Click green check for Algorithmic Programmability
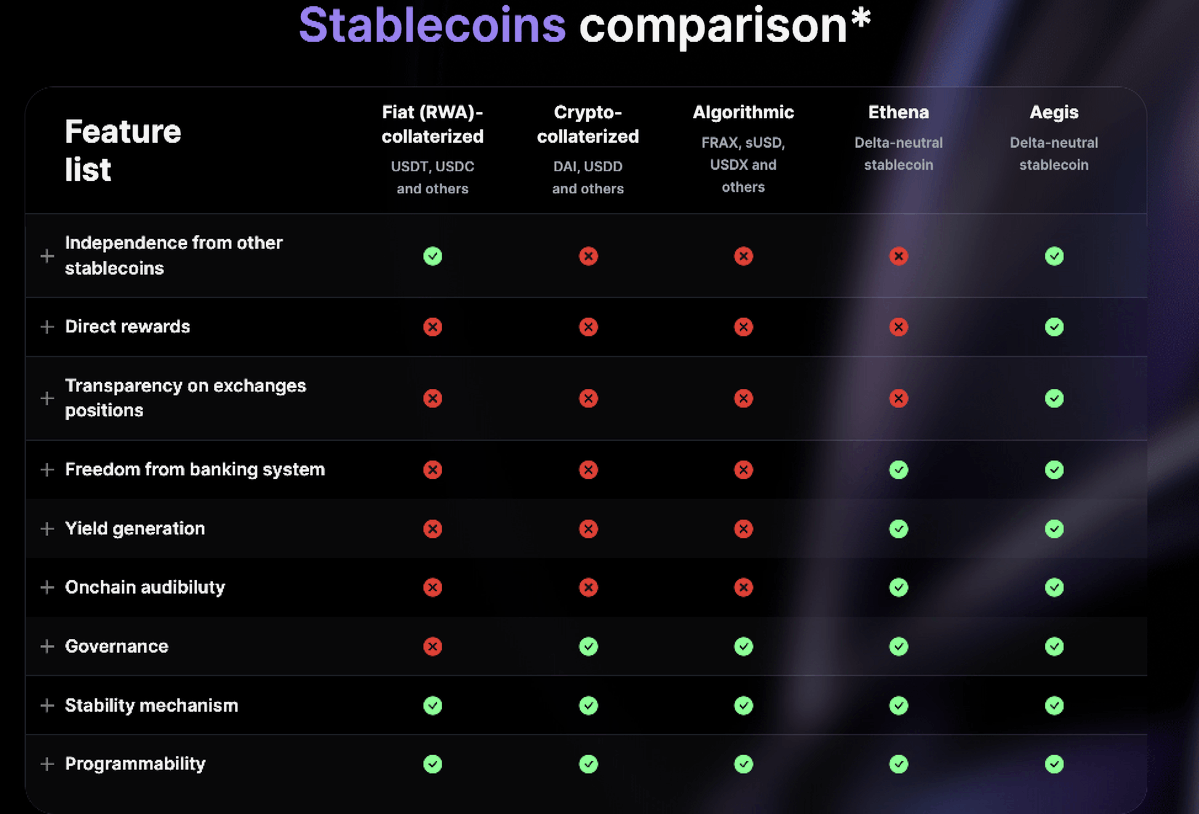Screen dimensions: 1199x814 743,764
